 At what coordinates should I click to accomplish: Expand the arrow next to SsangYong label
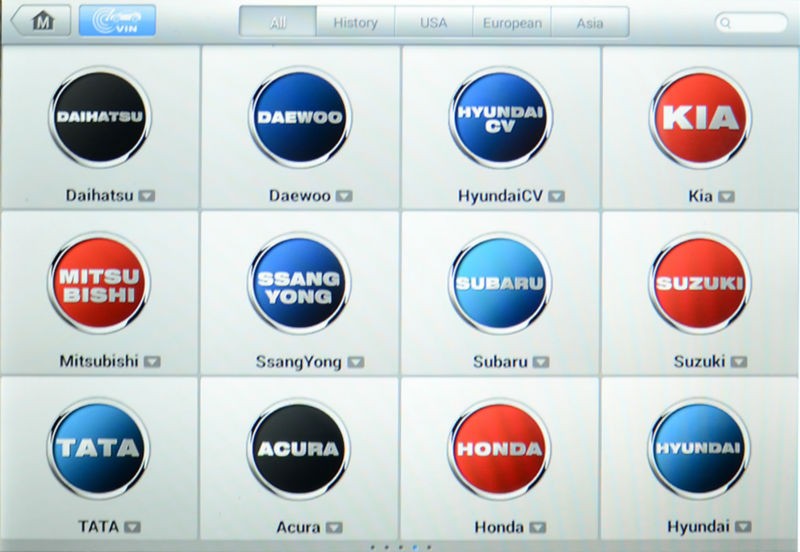[x=356, y=362]
